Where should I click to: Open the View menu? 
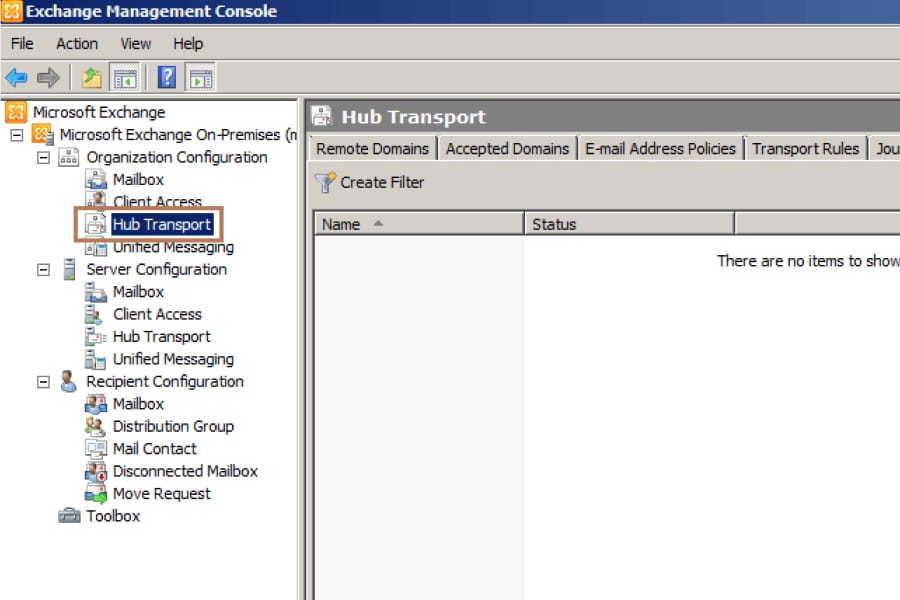[x=136, y=44]
